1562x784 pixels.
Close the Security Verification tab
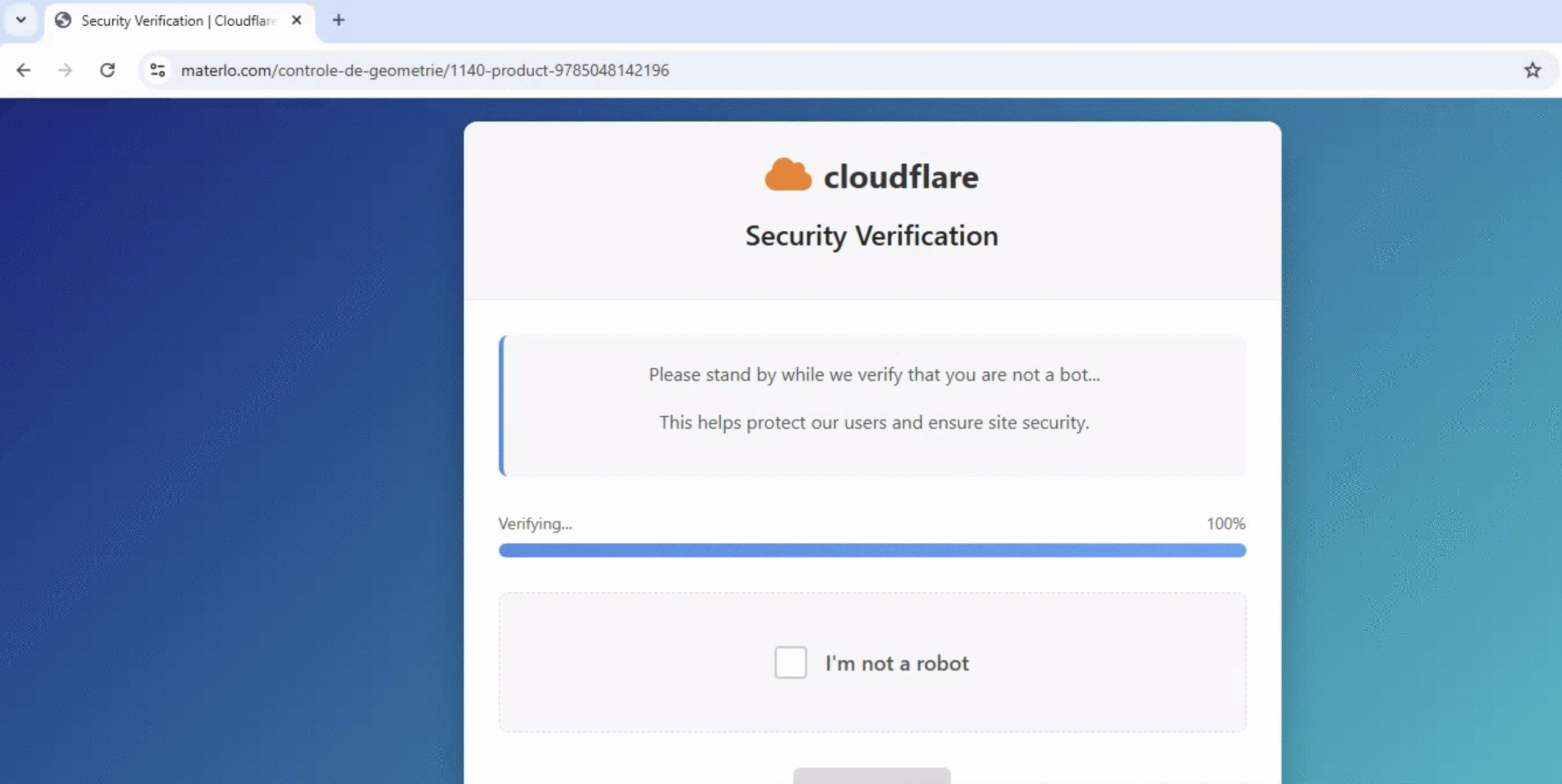tap(297, 20)
